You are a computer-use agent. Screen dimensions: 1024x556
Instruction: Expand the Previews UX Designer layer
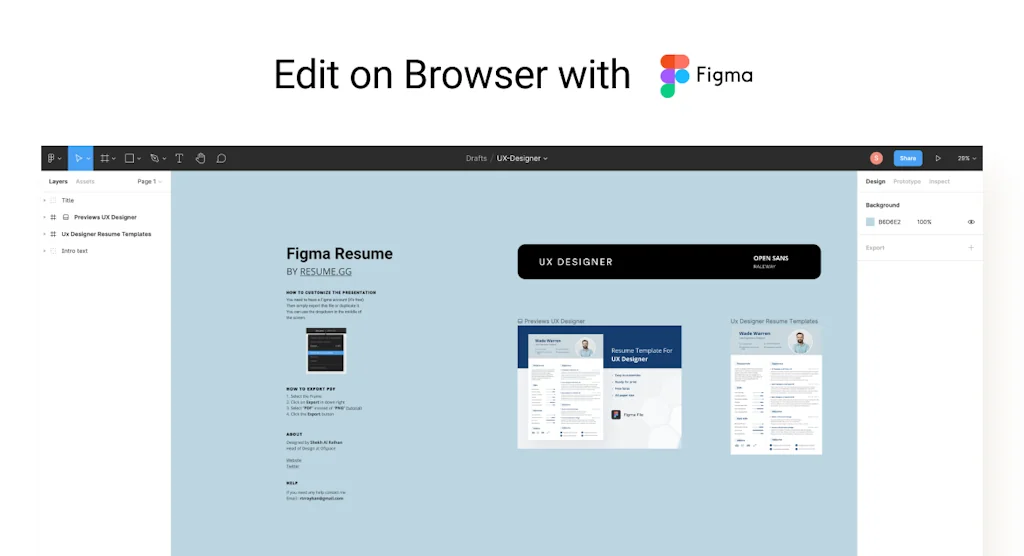pyautogui.click(x=44, y=217)
